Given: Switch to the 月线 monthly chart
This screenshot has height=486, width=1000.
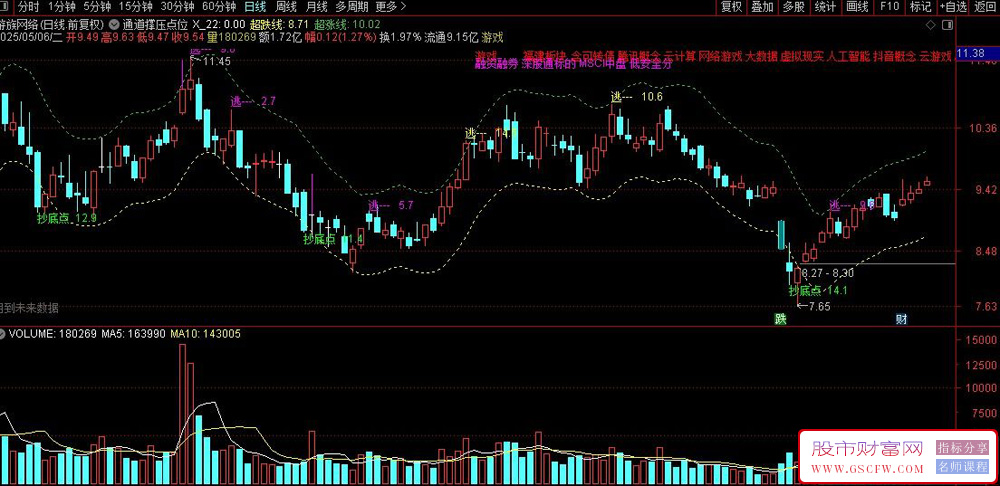Looking at the screenshot, I should pos(316,7).
